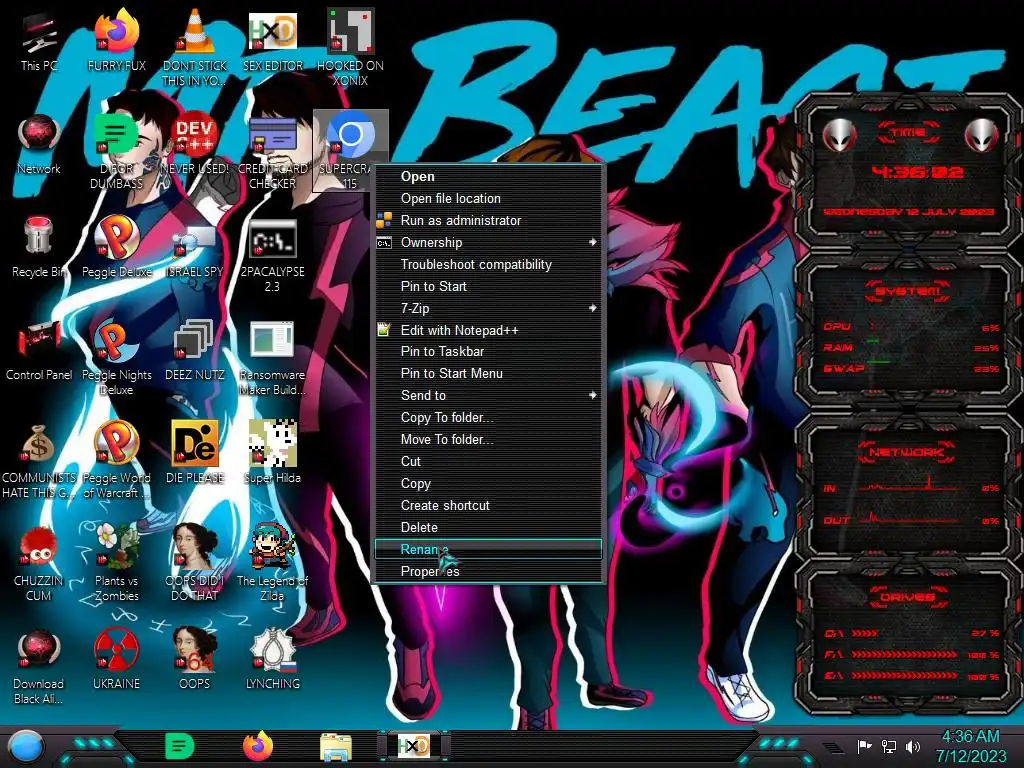Open the Start orb button
Screen dimensions: 1024x768
point(25,746)
